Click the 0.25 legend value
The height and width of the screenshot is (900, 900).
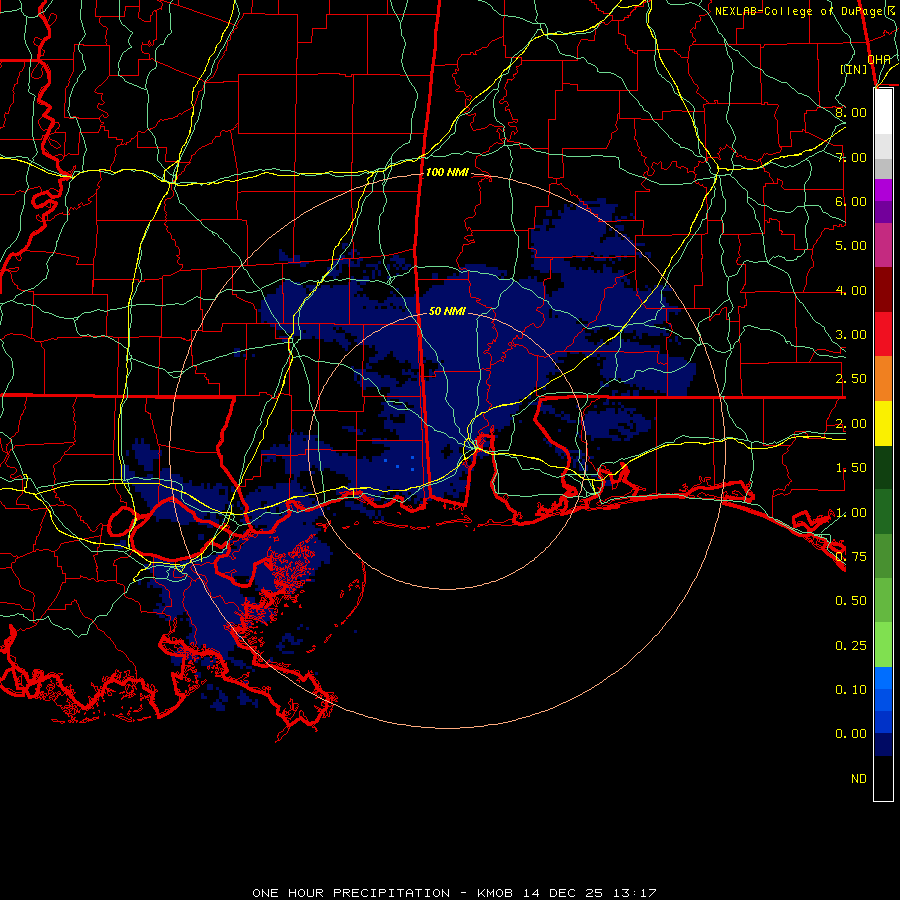point(851,646)
